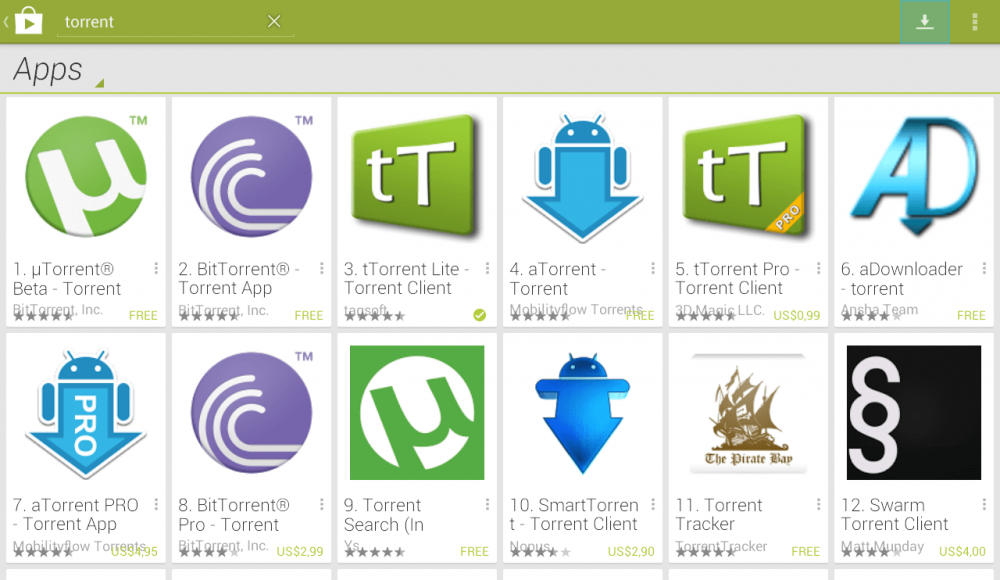Select title '9. Torrent Search (In'
The image size is (1000, 580).
point(384,515)
